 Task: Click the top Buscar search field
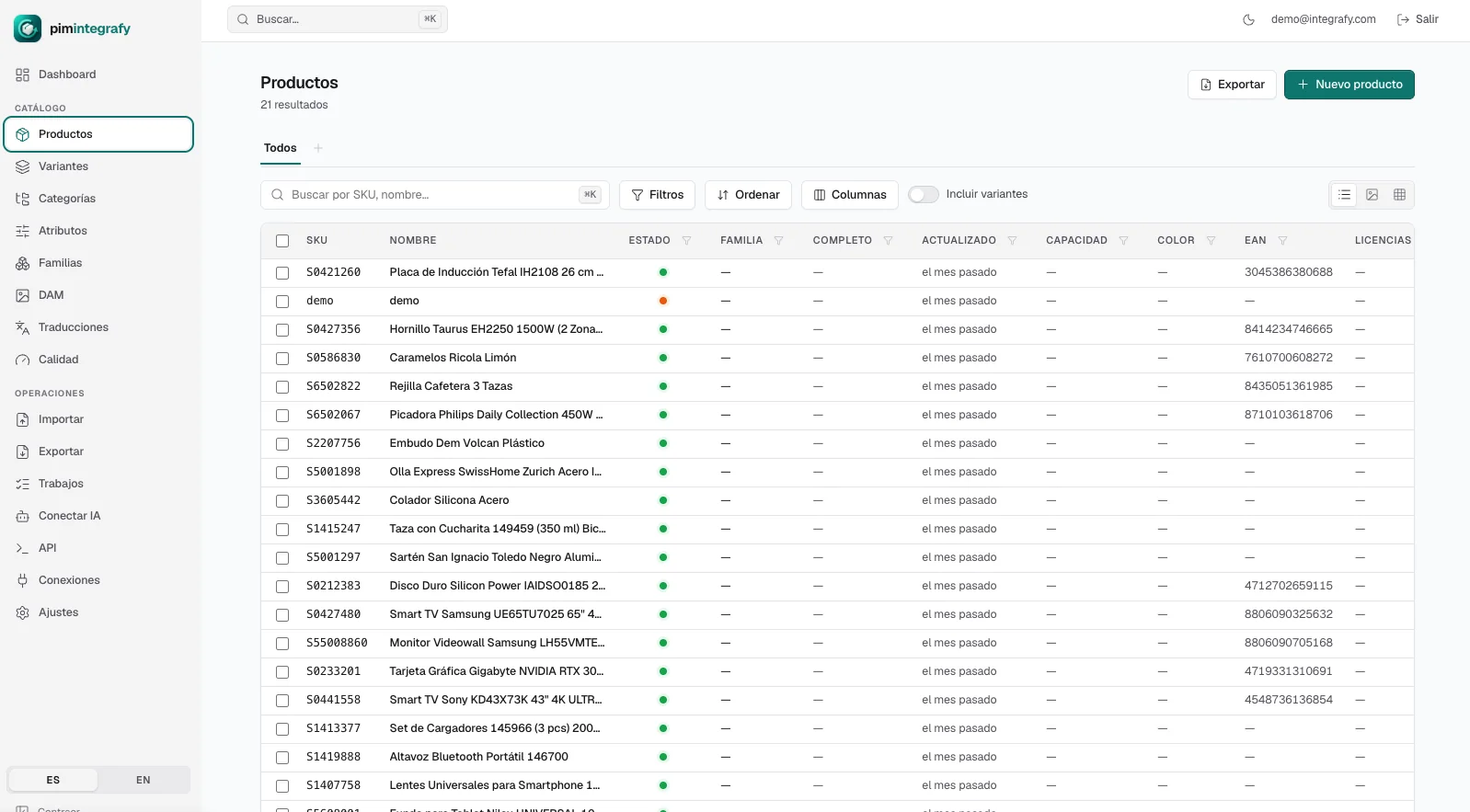click(x=338, y=19)
